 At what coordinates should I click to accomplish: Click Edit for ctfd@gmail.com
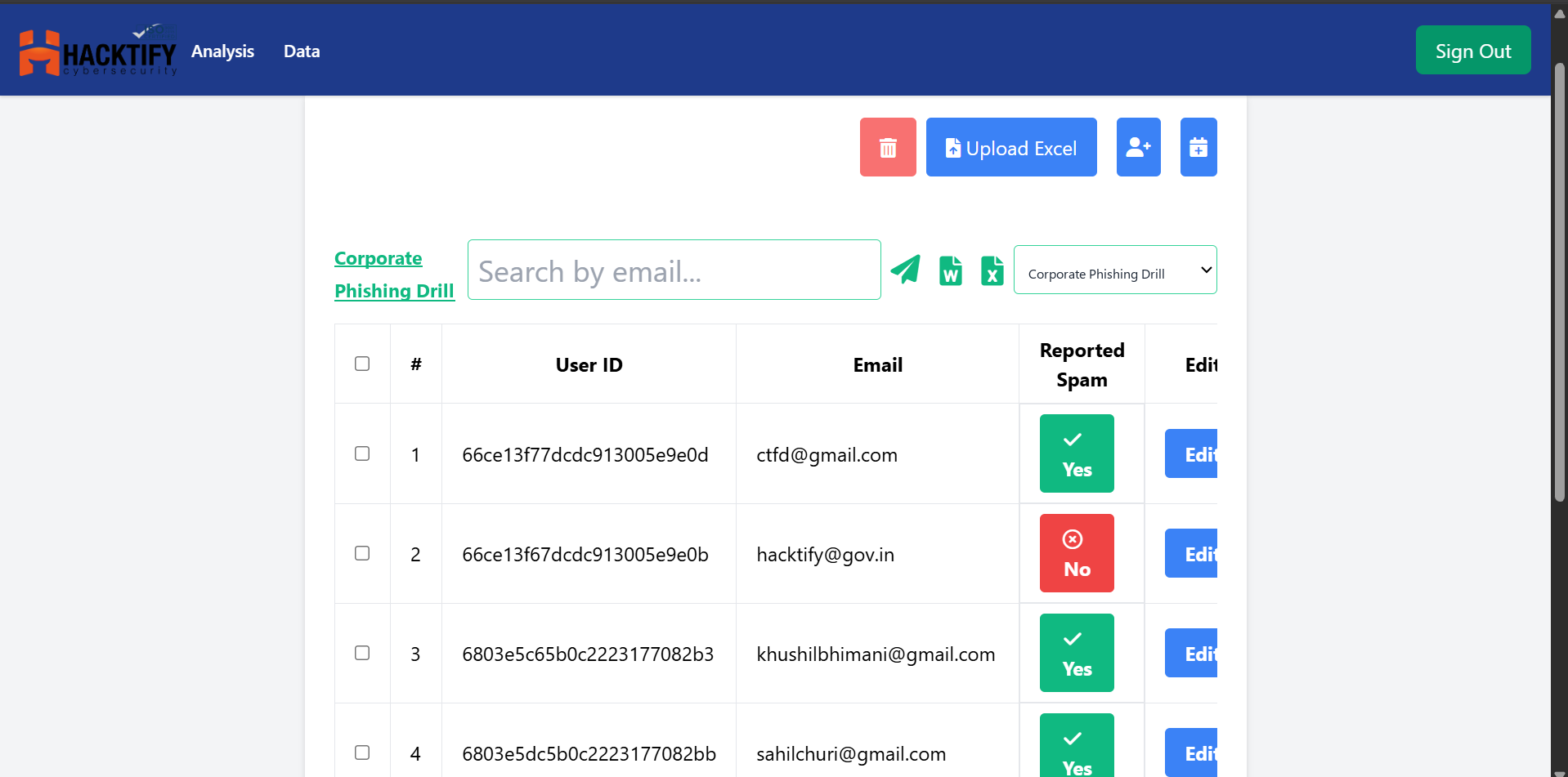click(x=1191, y=453)
